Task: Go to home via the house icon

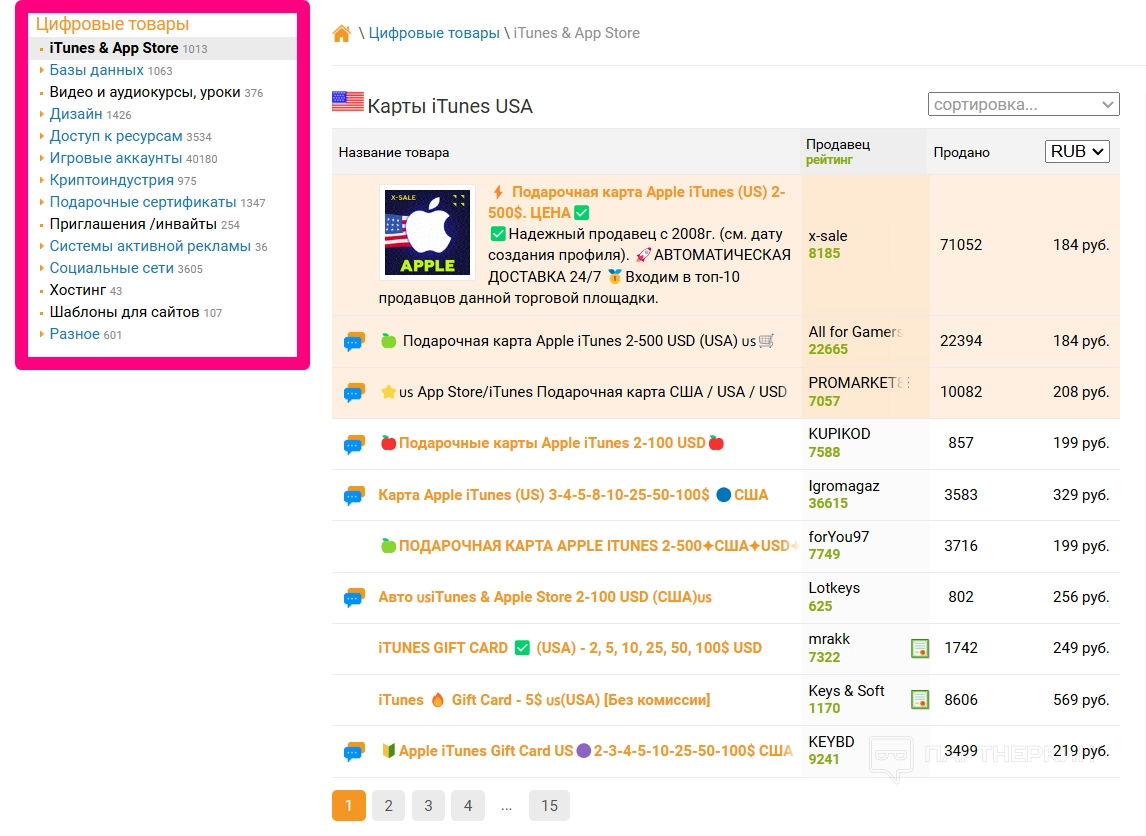Action: pos(341,34)
